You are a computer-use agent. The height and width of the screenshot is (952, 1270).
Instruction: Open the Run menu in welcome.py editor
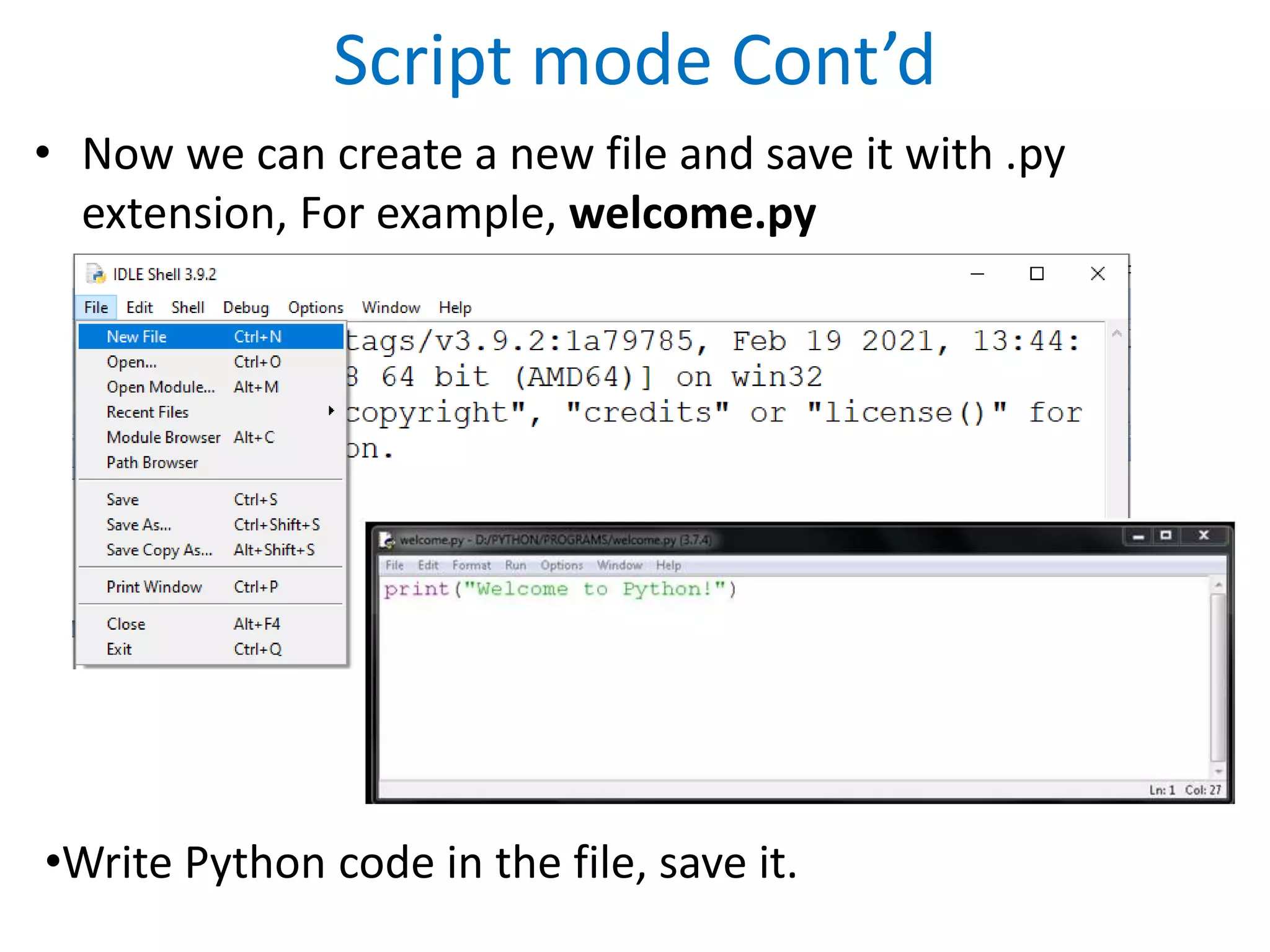pos(515,565)
